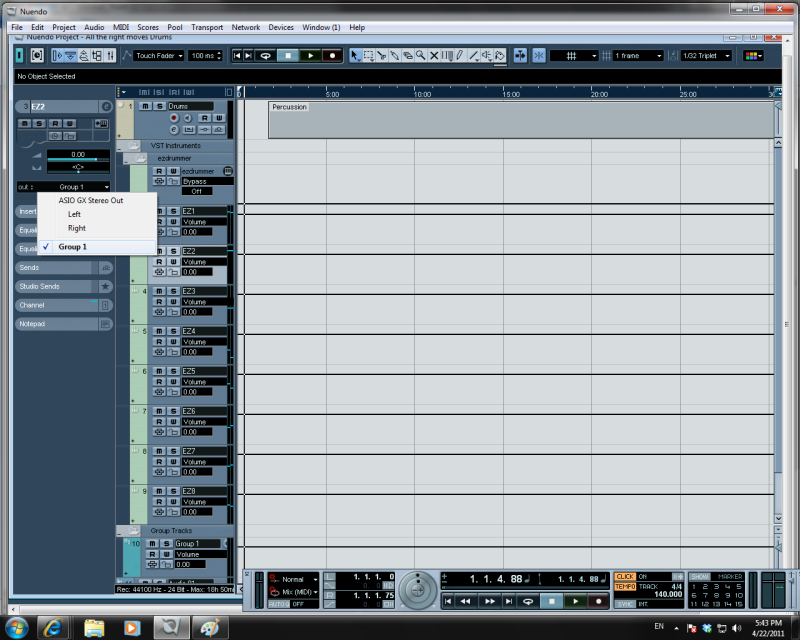Record-enable the Drums track
Viewport: 800px width, 640px height.
click(174, 118)
